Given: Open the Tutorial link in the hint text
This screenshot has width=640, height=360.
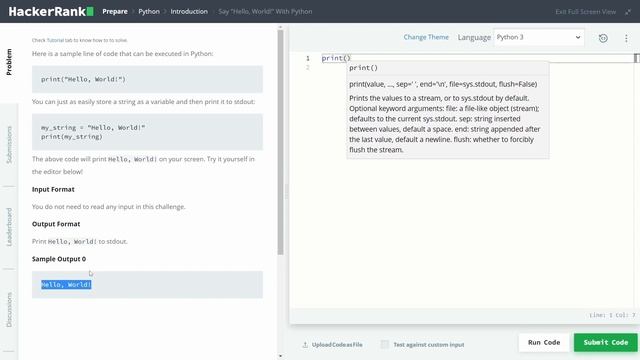Looking at the screenshot, I should pos(55,40).
